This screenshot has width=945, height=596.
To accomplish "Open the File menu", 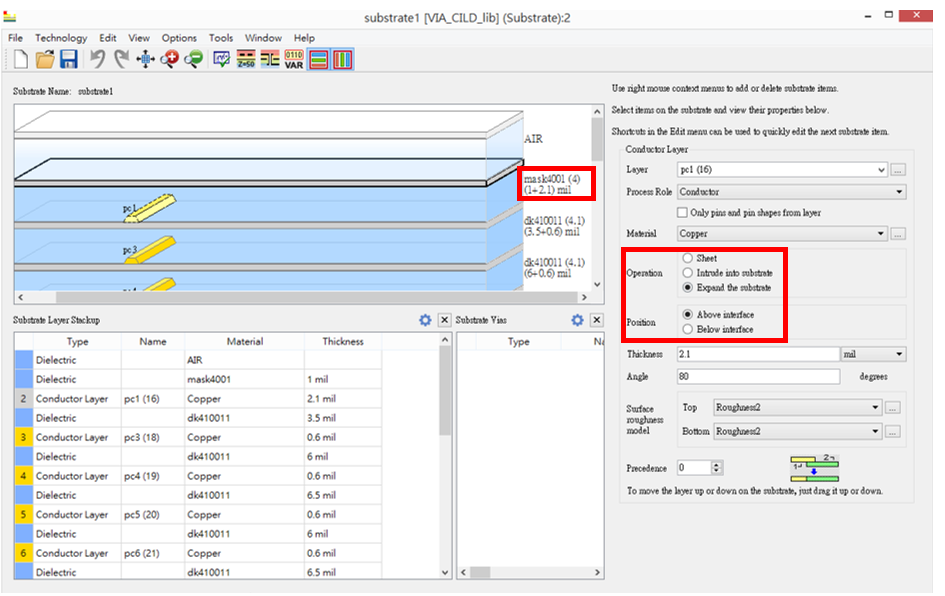I will (15, 37).
